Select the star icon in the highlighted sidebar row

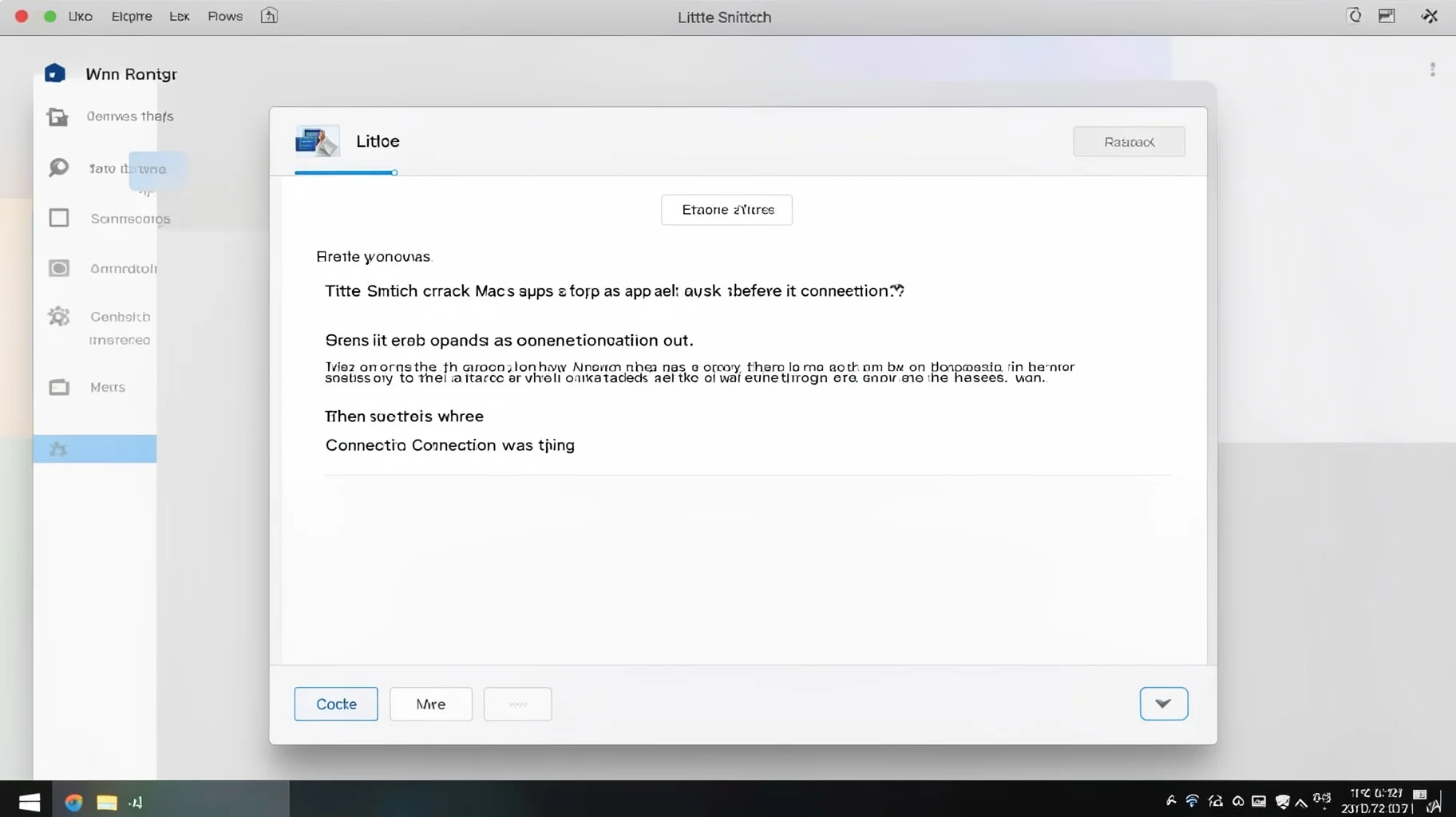(x=58, y=449)
